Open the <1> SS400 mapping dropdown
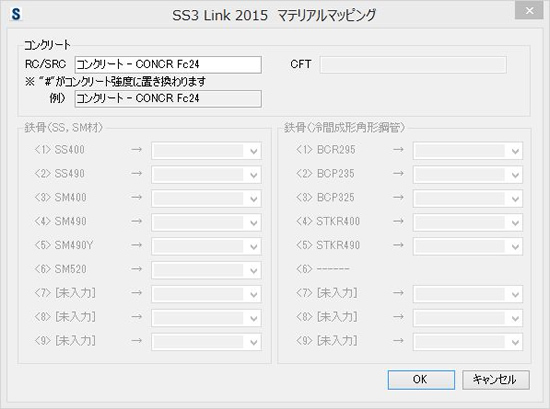 coord(206,151)
